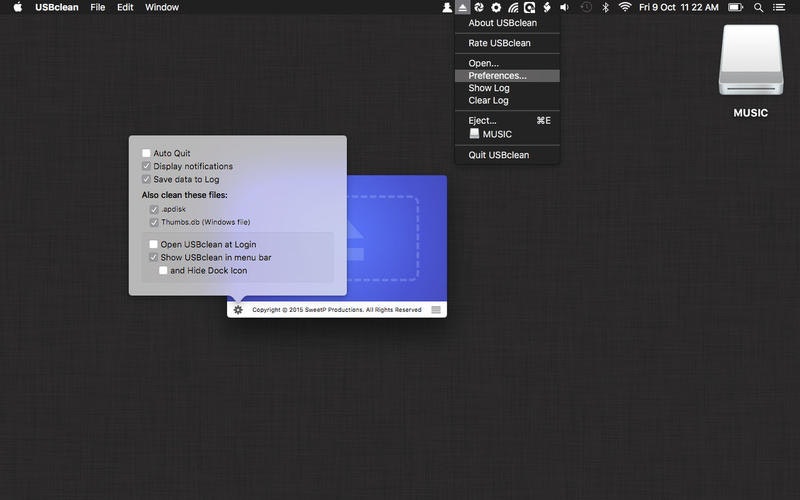Click the gear icon in the top menu bar
The height and width of the screenshot is (500, 800).
(495, 7)
